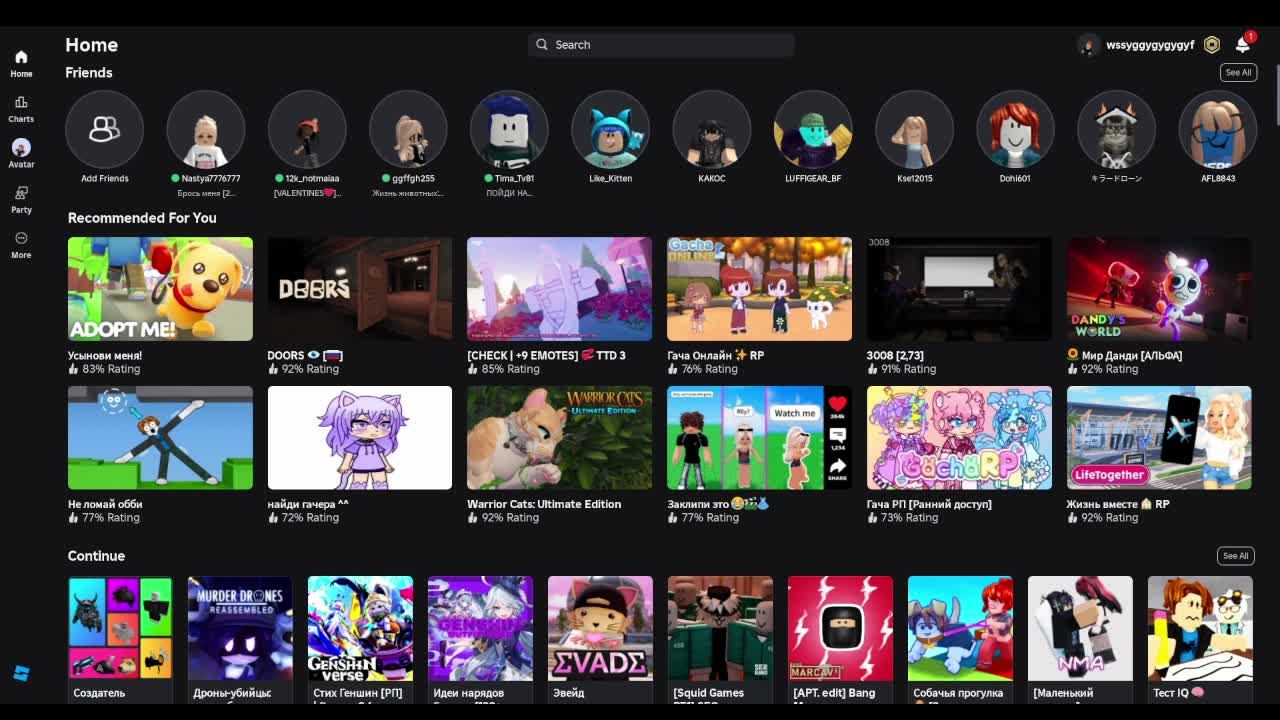Open friend Nastya7776777 avatar
Image resolution: width=1280 pixels, height=720 pixels.
206,129
